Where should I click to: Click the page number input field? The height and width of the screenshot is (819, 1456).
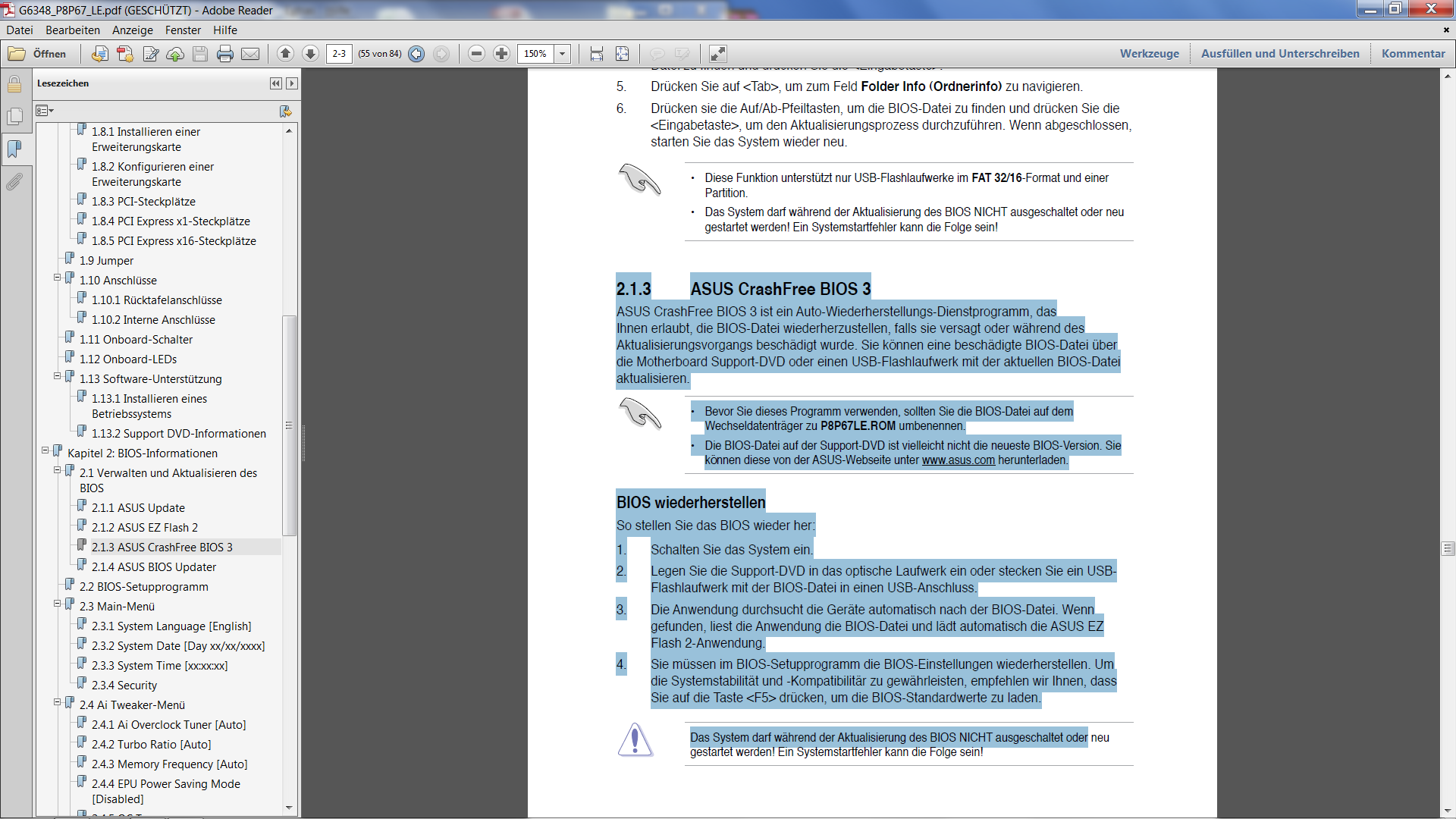coord(339,54)
